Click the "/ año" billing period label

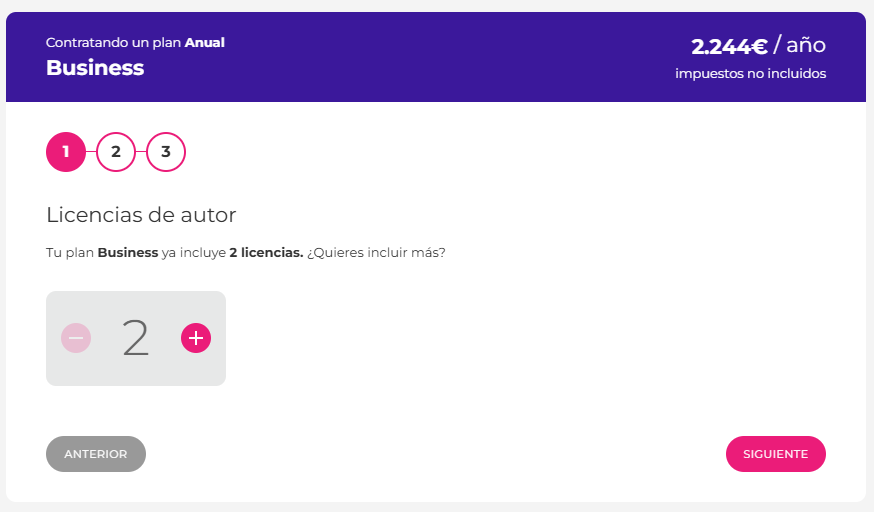click(x=800, y=45)
